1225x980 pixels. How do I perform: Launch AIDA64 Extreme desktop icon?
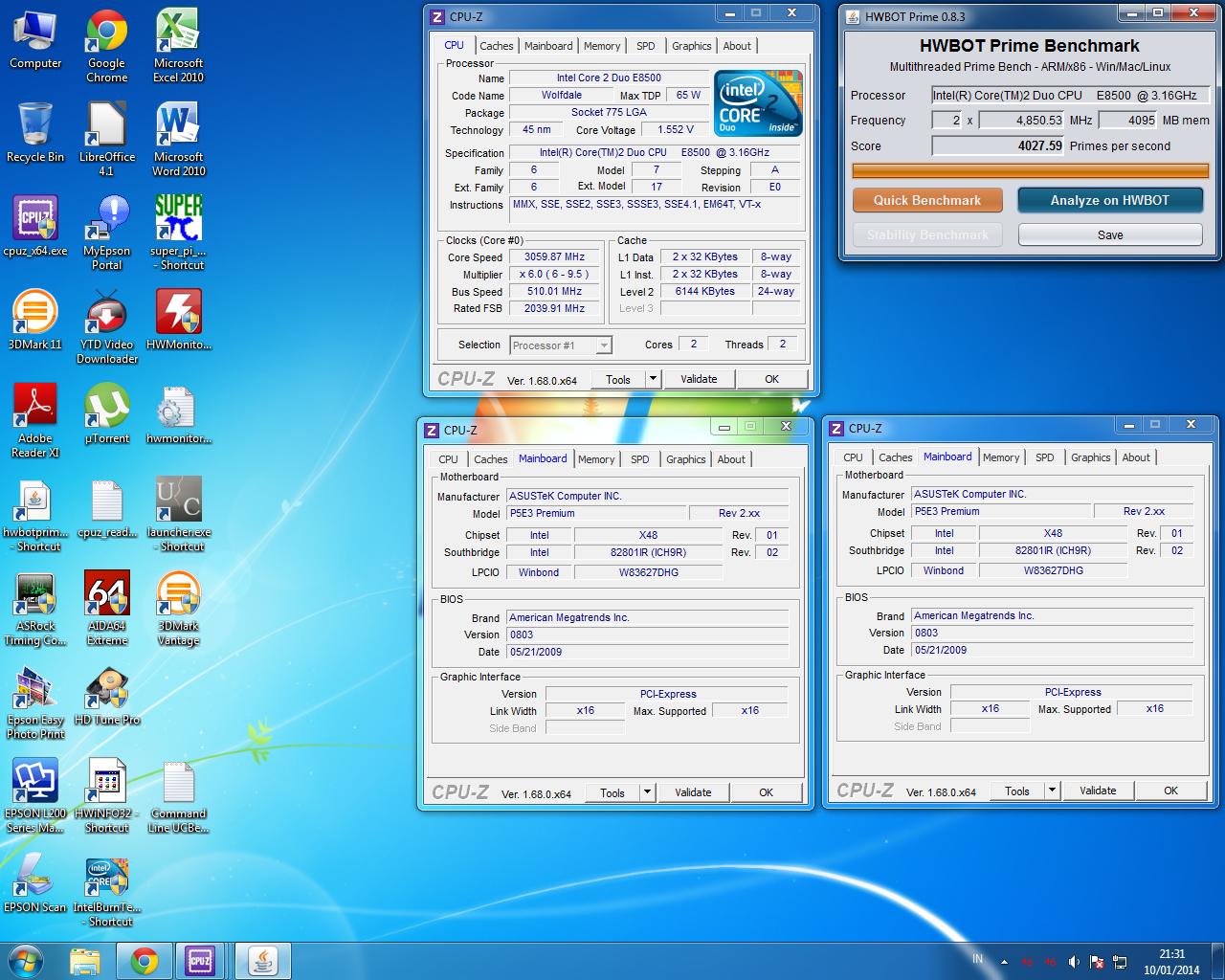[107, 609]
